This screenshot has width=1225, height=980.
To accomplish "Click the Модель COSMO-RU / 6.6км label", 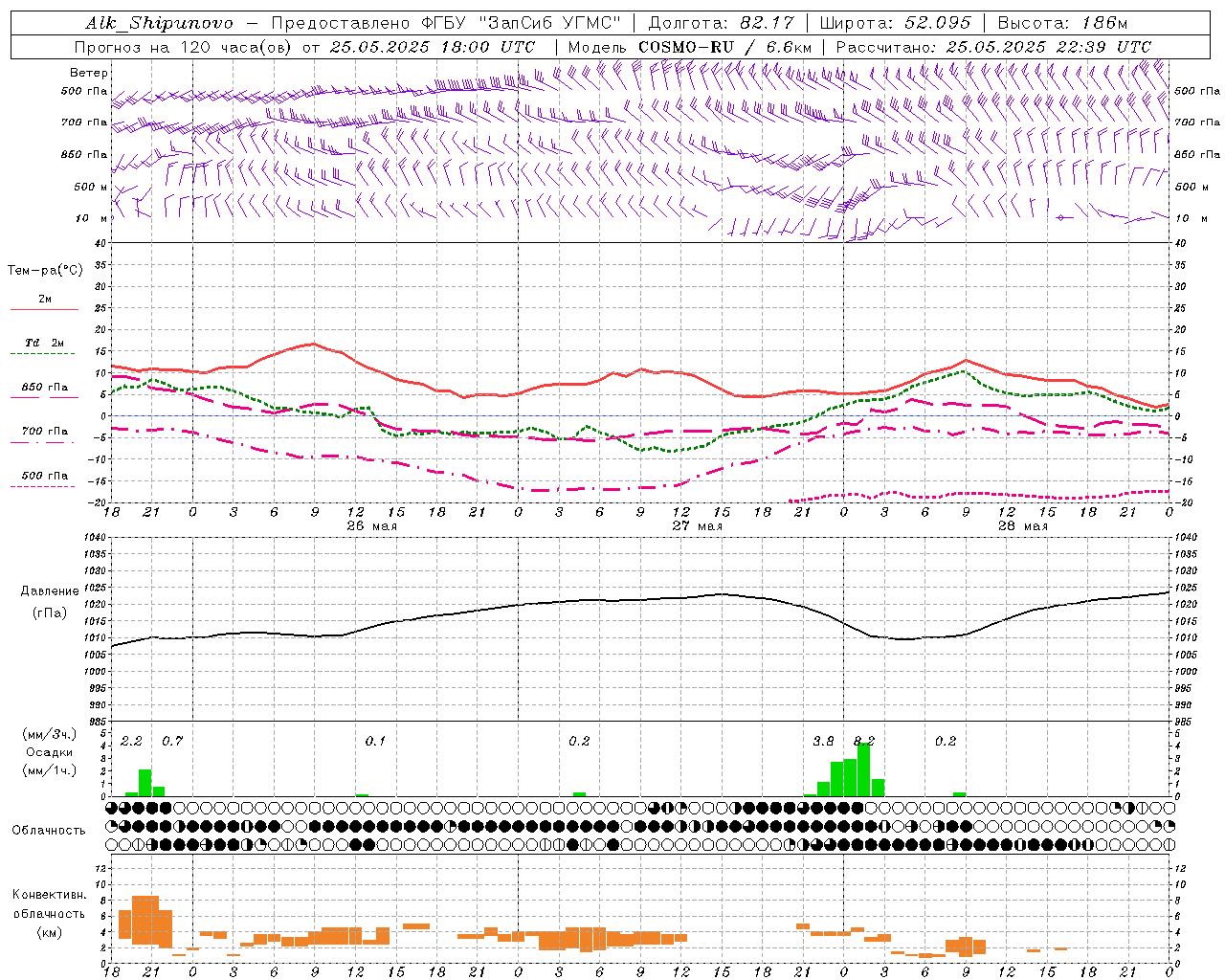I will point(690,47).
